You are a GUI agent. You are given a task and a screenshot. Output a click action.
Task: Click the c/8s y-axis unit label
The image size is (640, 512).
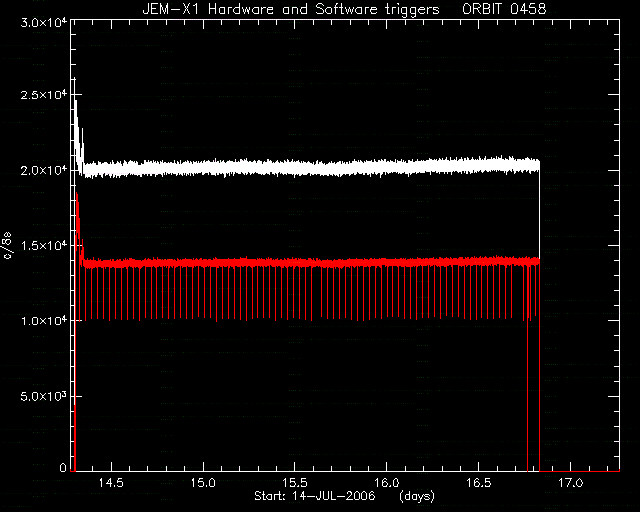tap(8, 246)
